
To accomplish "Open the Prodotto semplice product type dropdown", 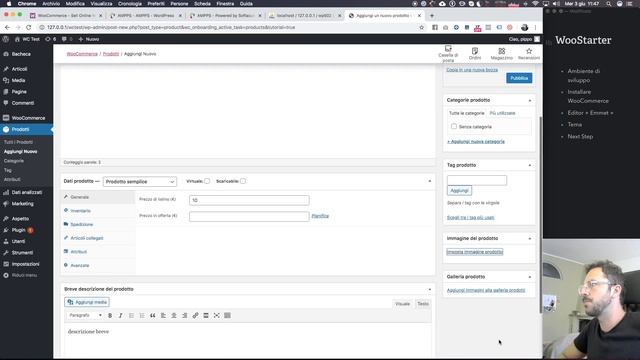I will [x=140, y=182].
